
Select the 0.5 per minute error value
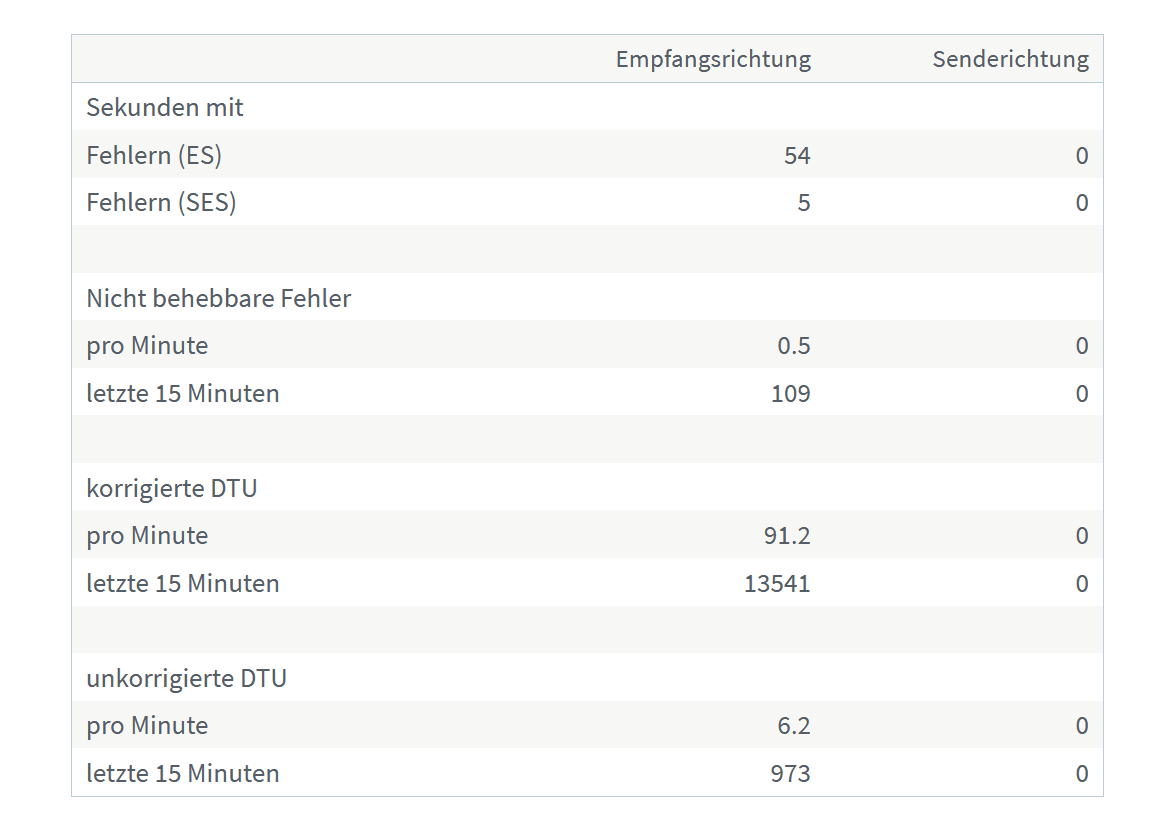click(794, 345)
